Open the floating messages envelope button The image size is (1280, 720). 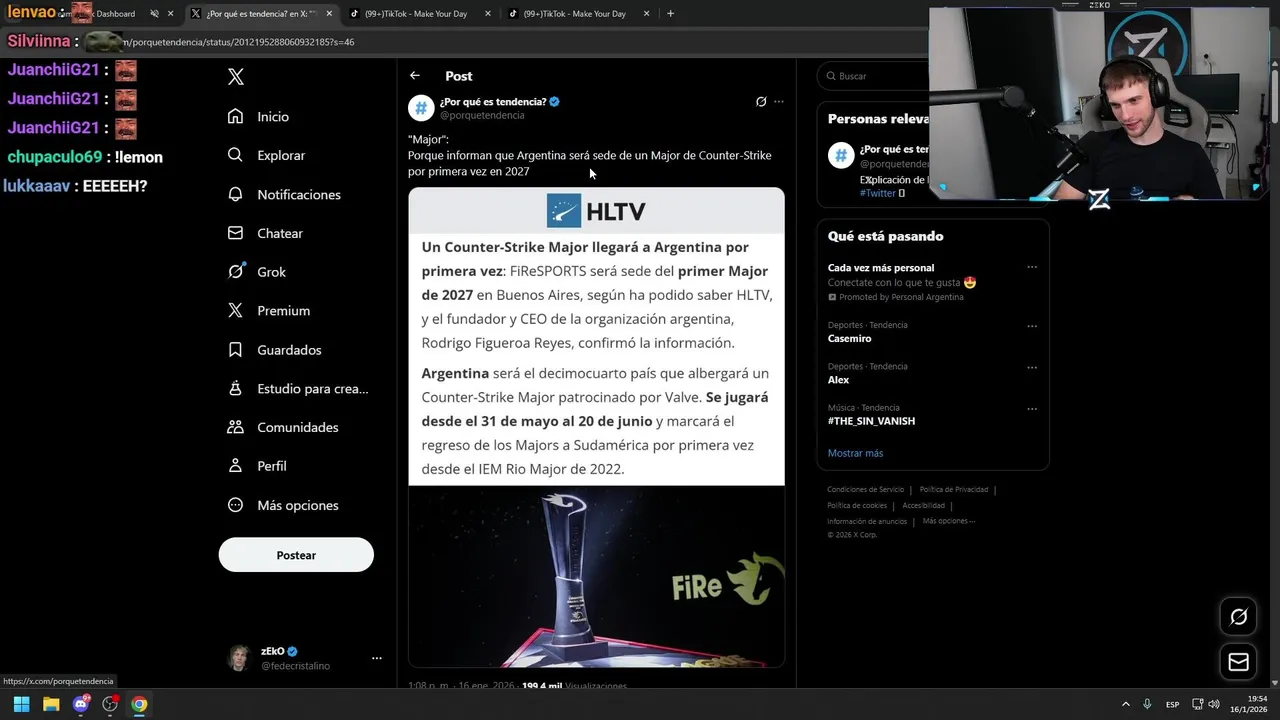click(1238, 662)
